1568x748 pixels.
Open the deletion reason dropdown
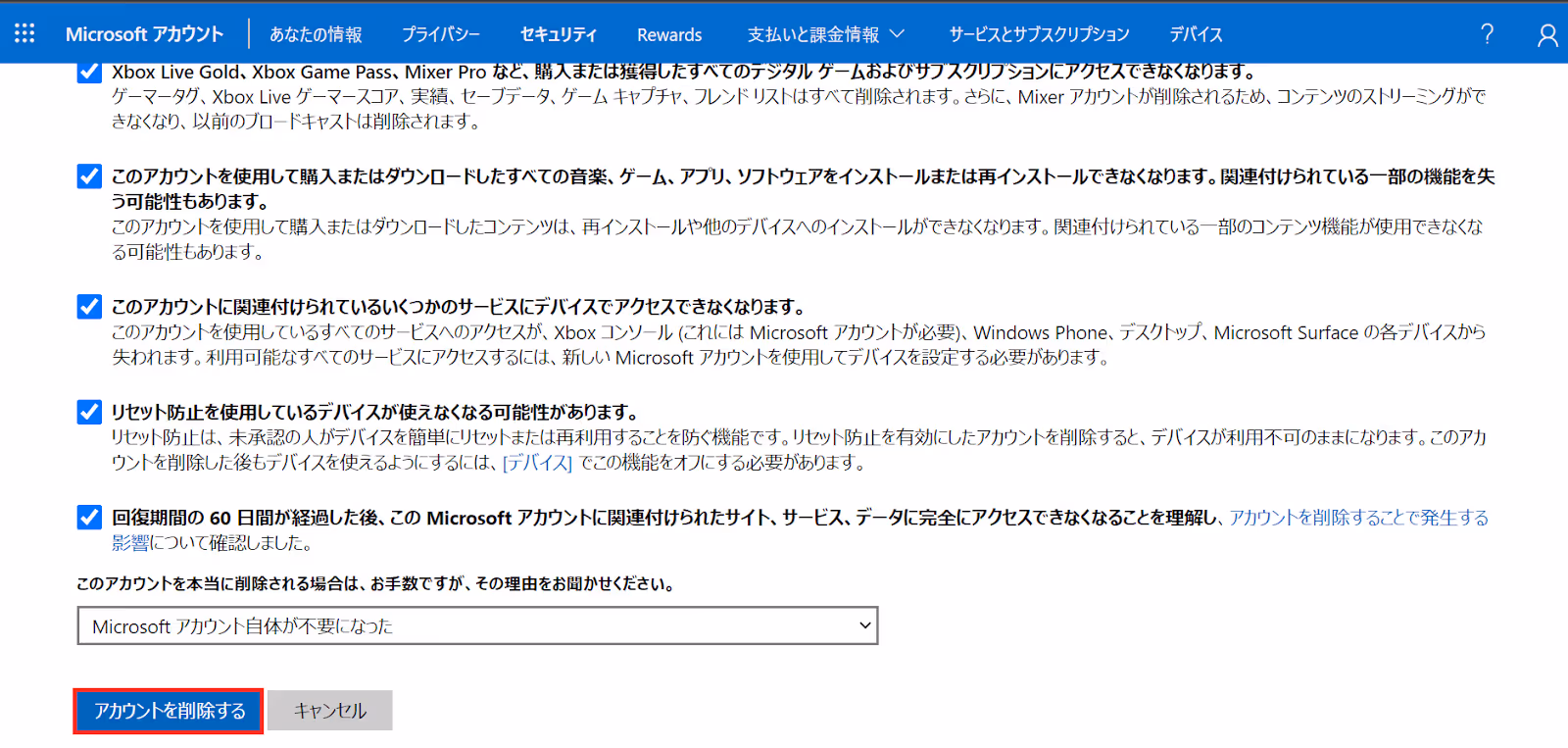tap(477, 625)
